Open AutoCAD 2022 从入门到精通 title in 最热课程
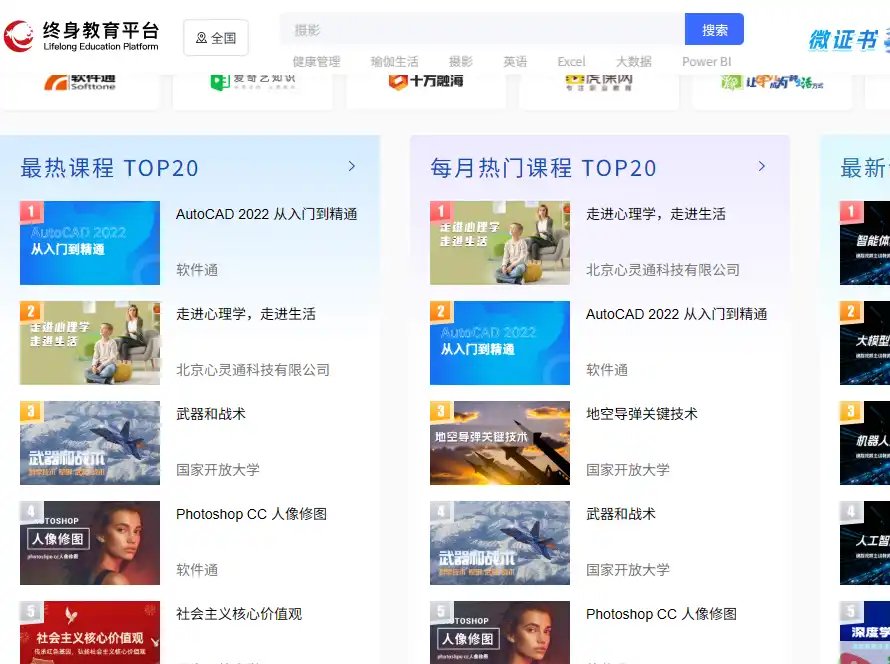This screenshot has height=664, width=890. [267, 214]
